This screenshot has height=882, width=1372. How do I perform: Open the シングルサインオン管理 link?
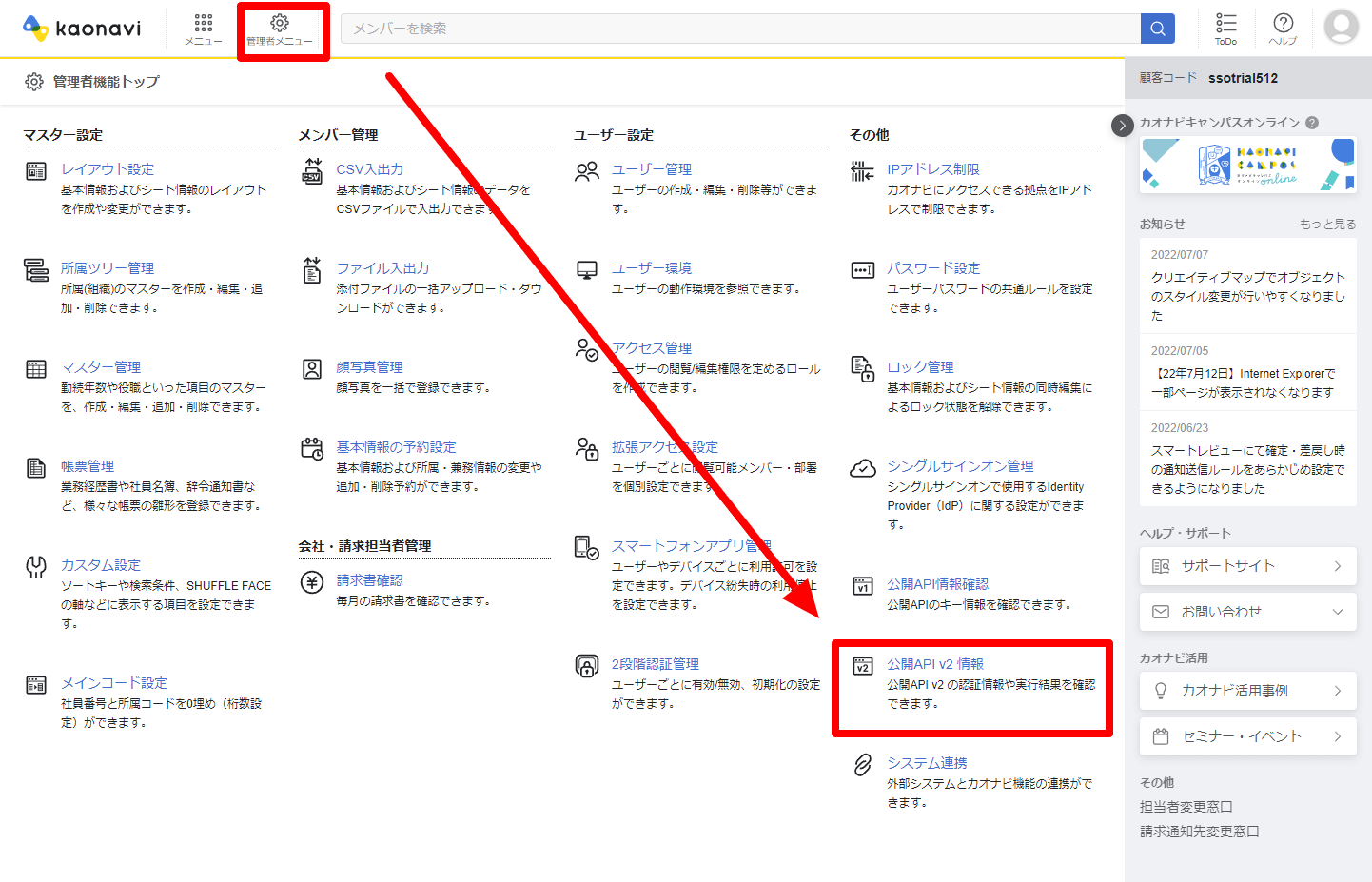coord(960,466)
